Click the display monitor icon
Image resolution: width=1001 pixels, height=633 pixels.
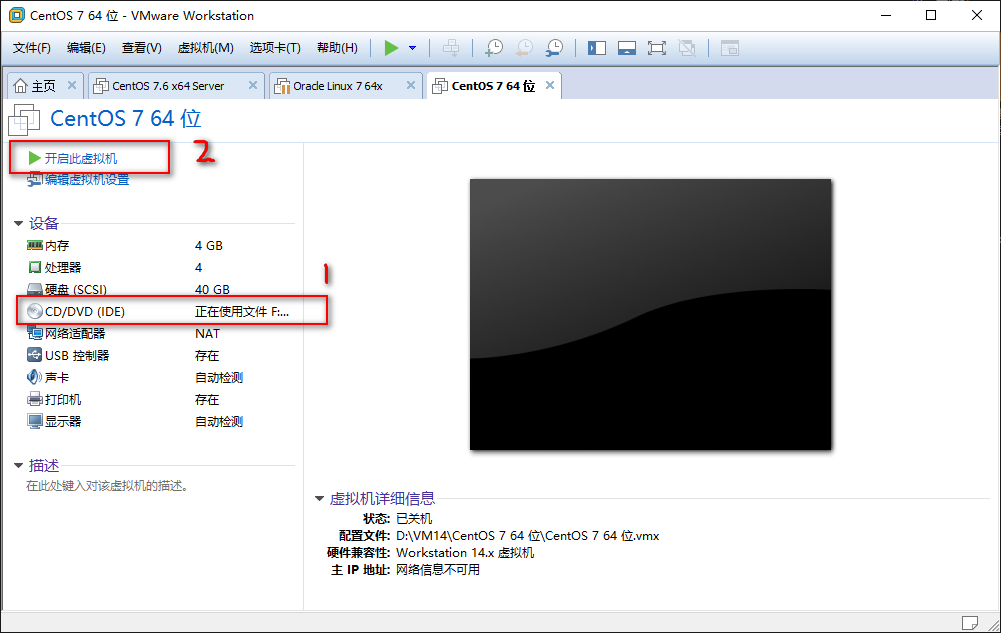[x=34, y=421]
